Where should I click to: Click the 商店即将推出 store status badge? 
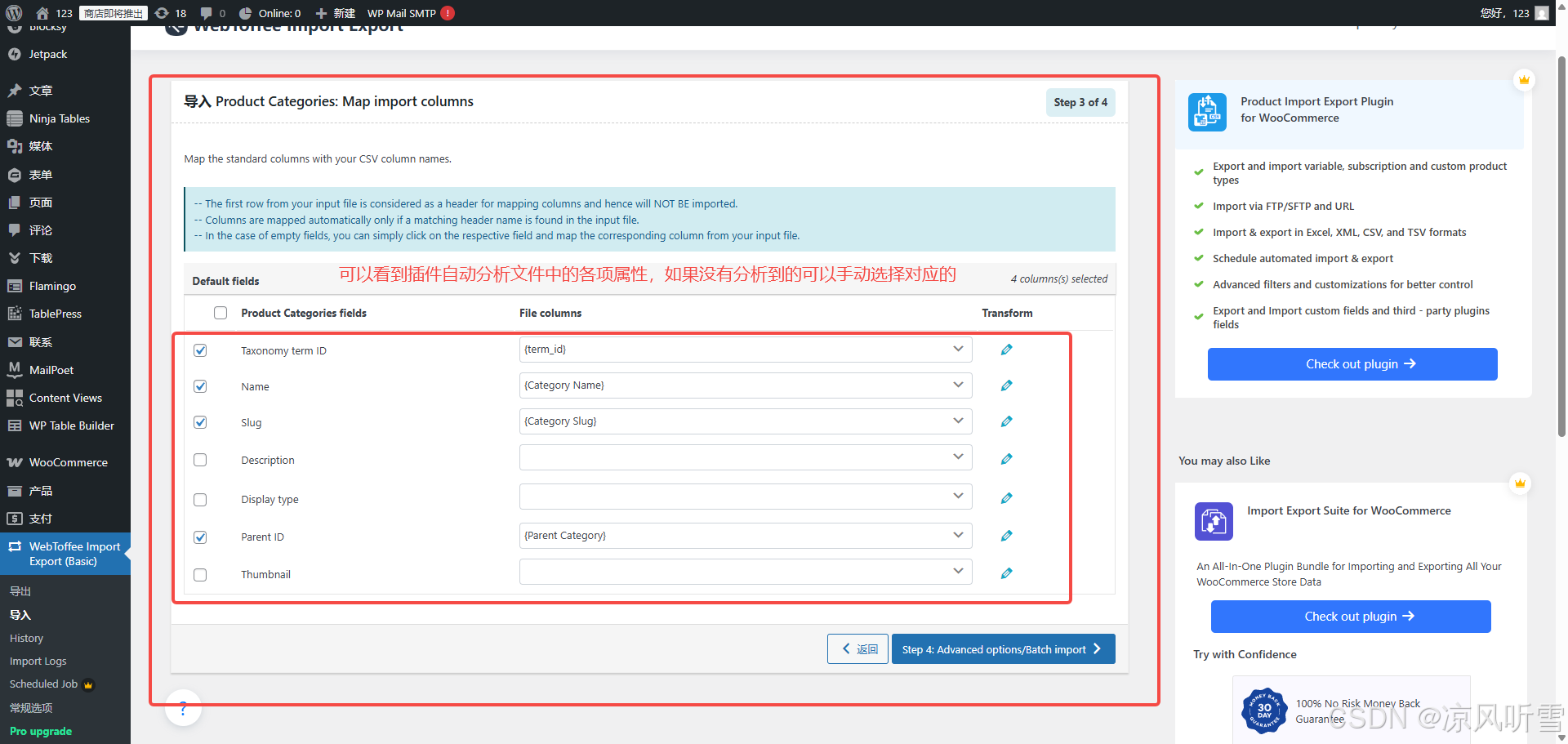tap(114, 13)
